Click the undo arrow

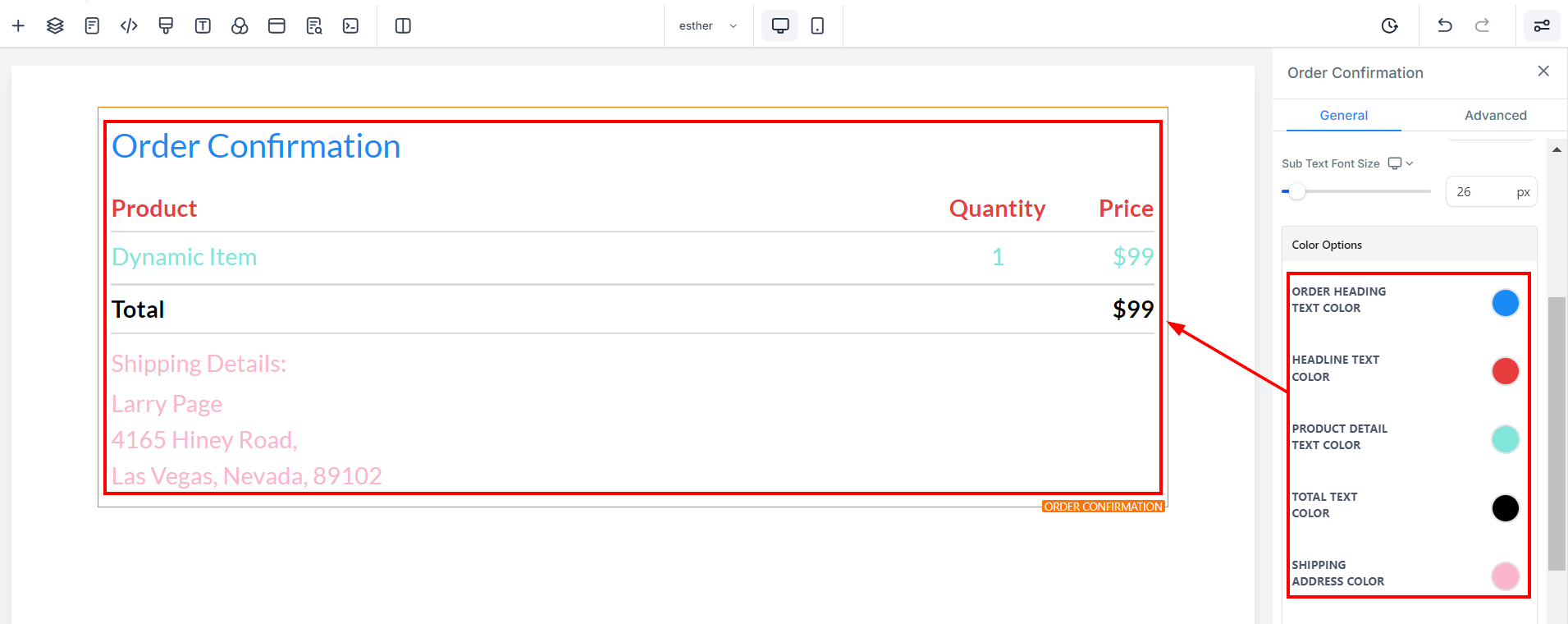(1445, 26)
